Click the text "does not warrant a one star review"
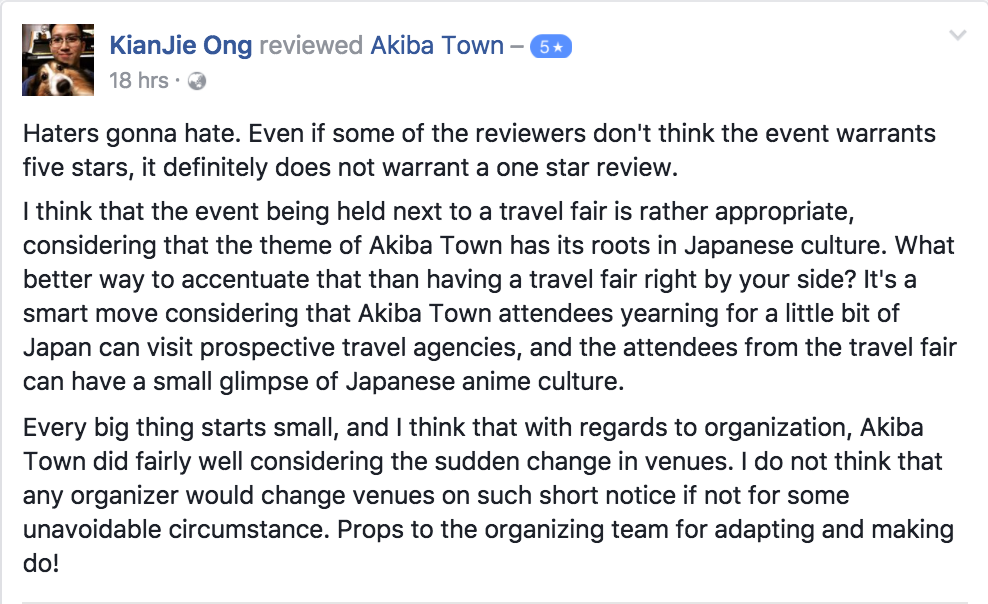988x604 pixels. (476, 168)
